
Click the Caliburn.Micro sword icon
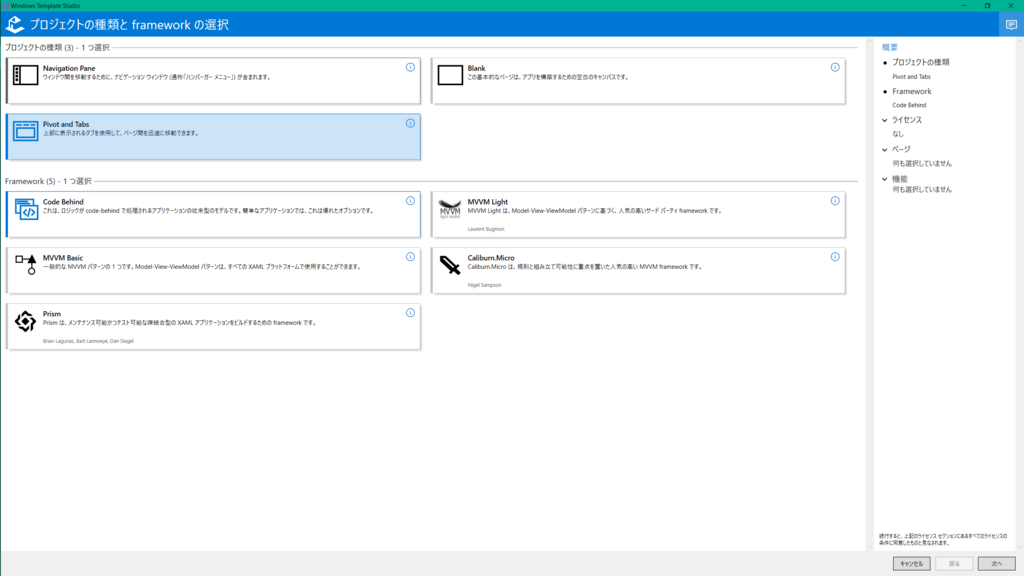(450, 264)
